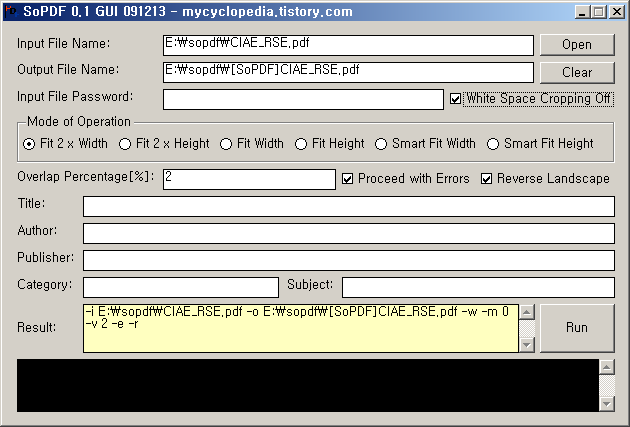Image resolution: width=630 pixels, height=427 pixels.
Task: Click the Clear button
Action: (x=577, y=72)
